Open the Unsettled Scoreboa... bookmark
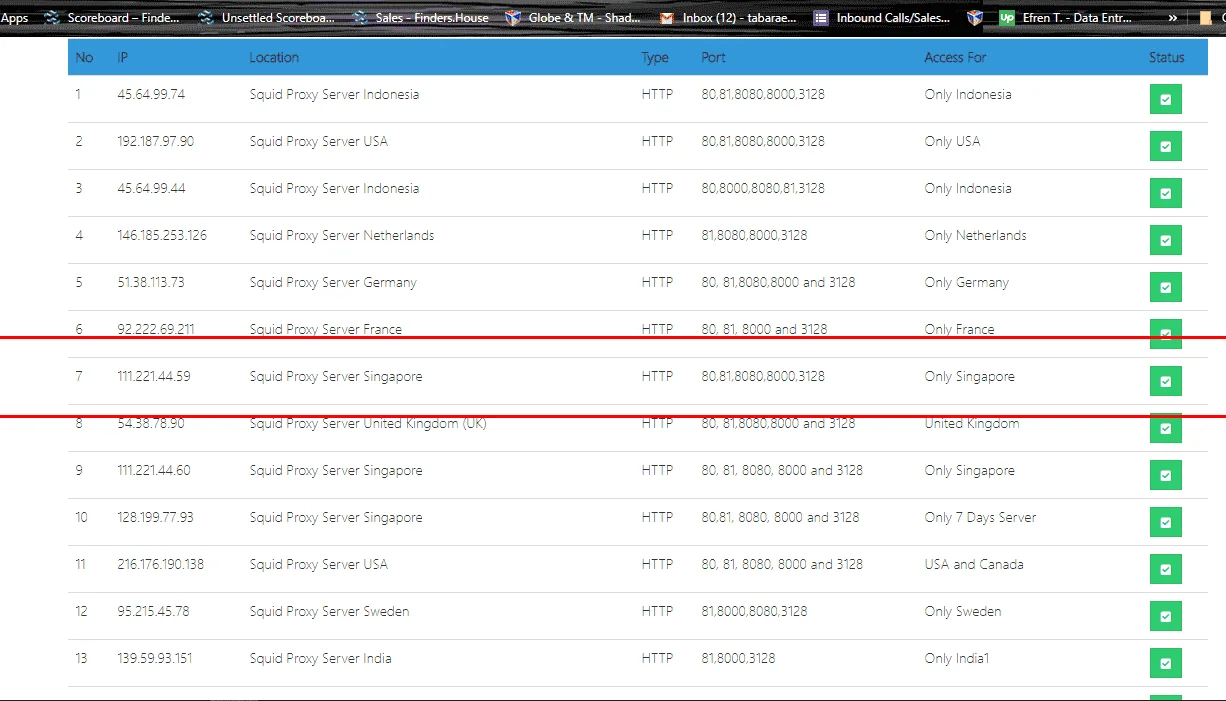The image size is (1226, 701). pos(266,17)
